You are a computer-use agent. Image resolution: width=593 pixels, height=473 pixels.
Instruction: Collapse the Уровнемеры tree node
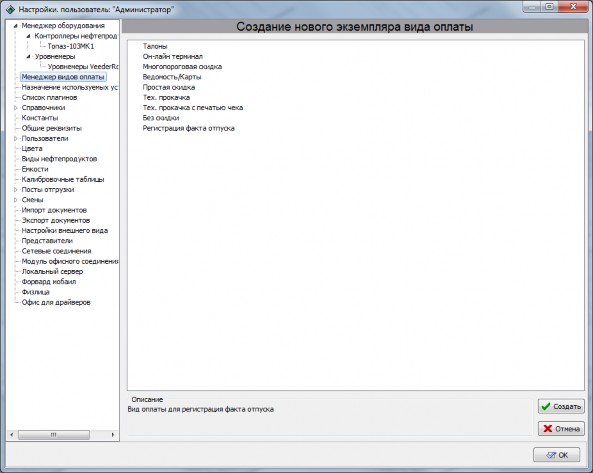[x=28, y=57]
